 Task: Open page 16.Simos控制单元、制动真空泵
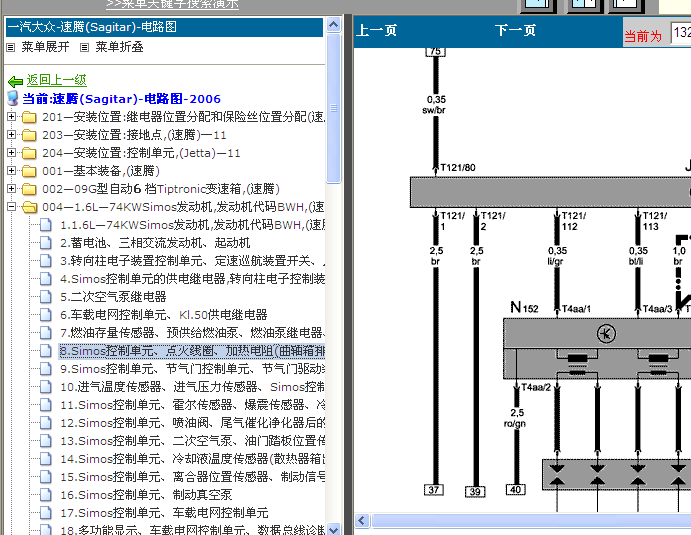pyautogui.click(x=146, y=495)
